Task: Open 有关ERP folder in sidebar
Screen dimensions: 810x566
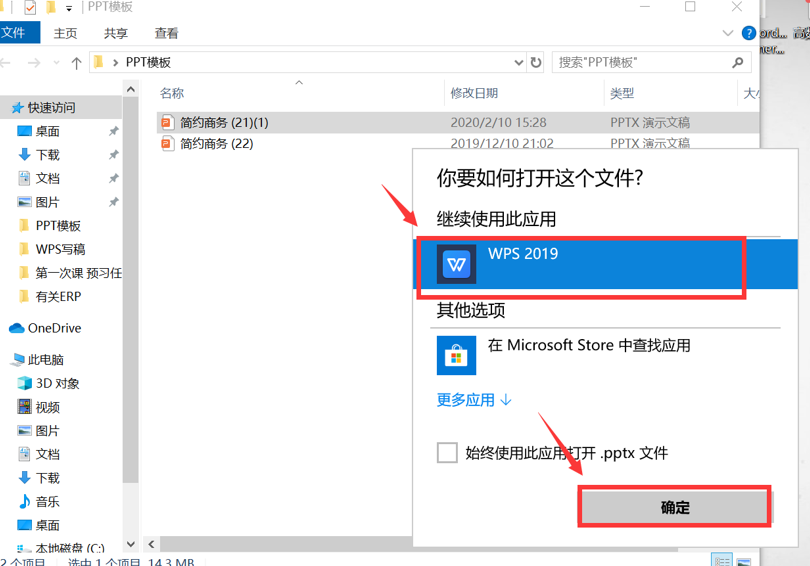Action: click(58, 296)
